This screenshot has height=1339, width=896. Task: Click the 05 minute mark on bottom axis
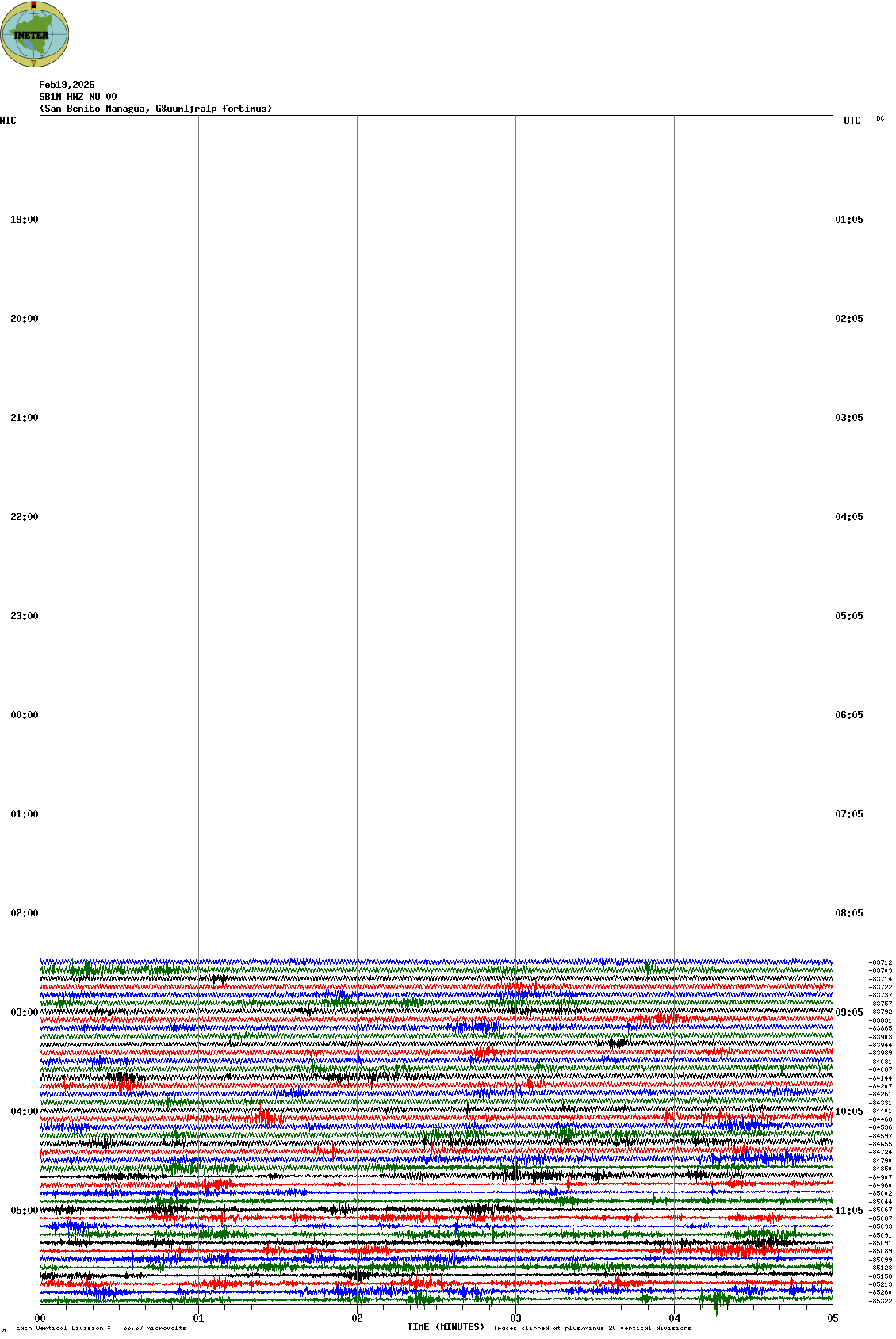pos(833,1318)
